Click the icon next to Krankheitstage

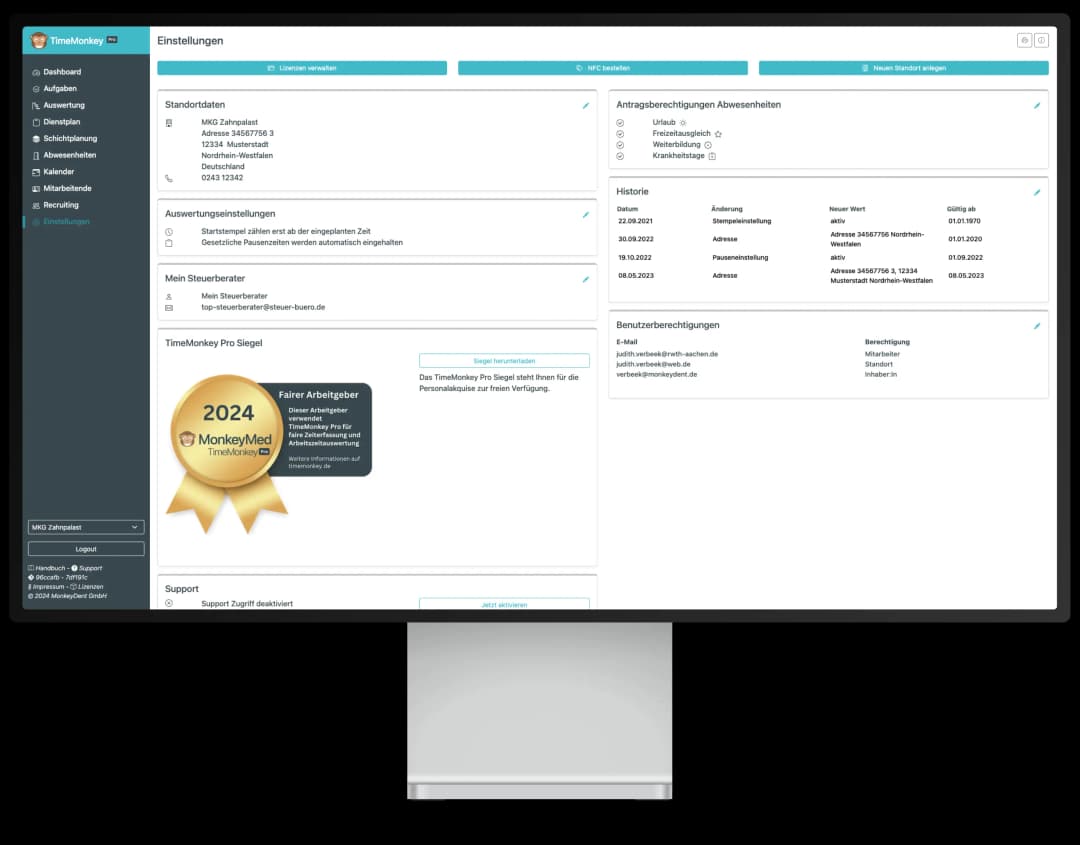pos(712,156)
